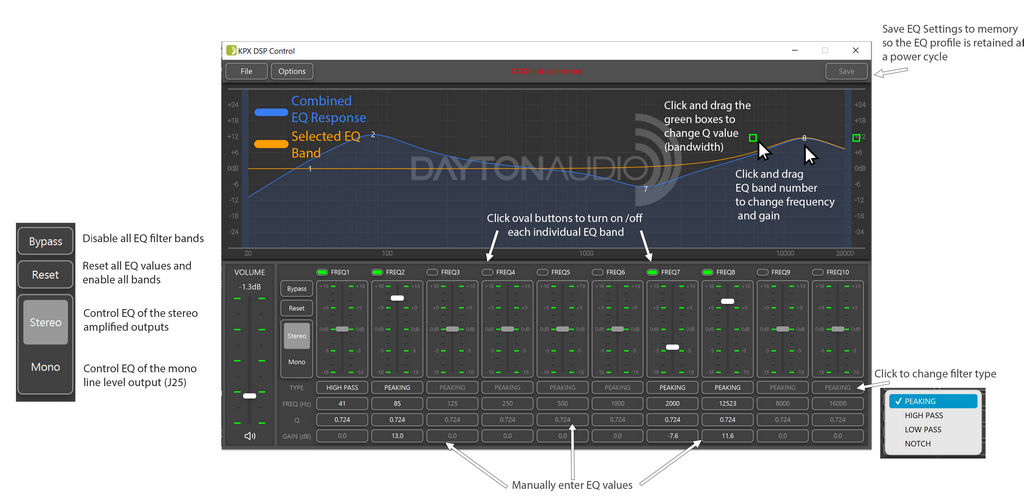Click the Q field under FREQ8
The image size is (1024, 499).
coord(728,419)
